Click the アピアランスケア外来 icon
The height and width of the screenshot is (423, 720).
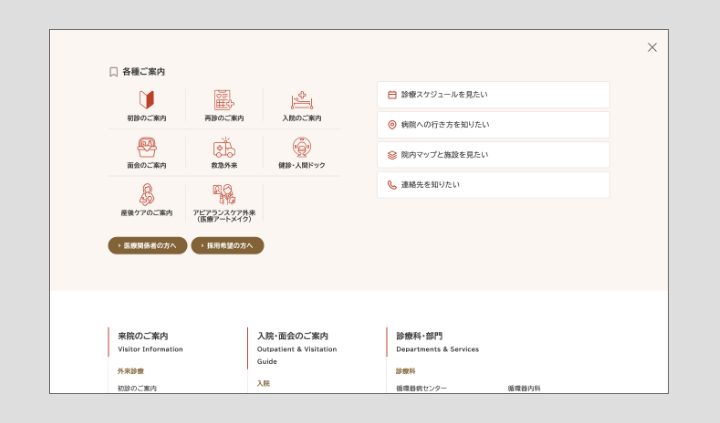224,196
